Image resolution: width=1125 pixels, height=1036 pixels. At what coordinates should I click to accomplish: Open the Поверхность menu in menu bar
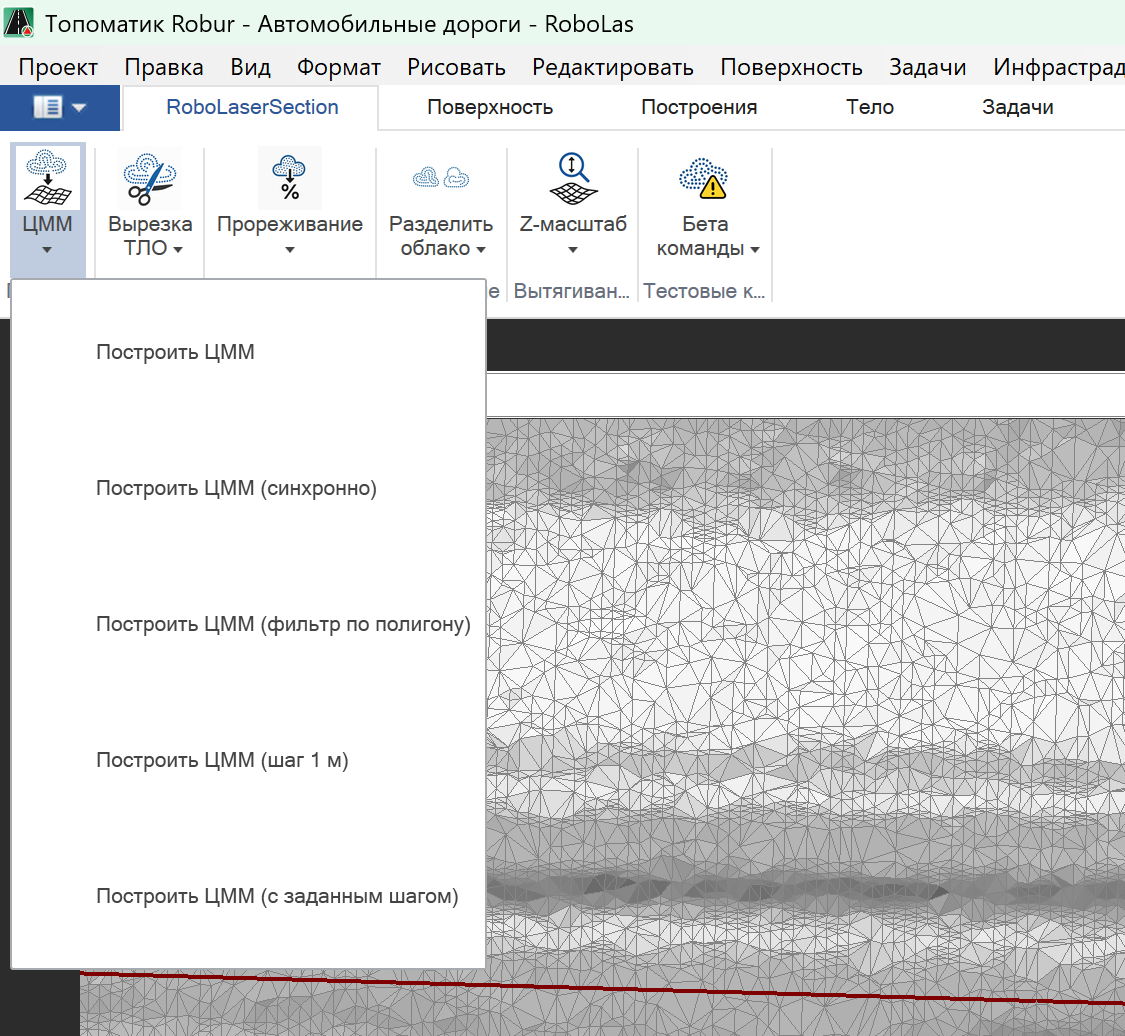click(791, 67)
